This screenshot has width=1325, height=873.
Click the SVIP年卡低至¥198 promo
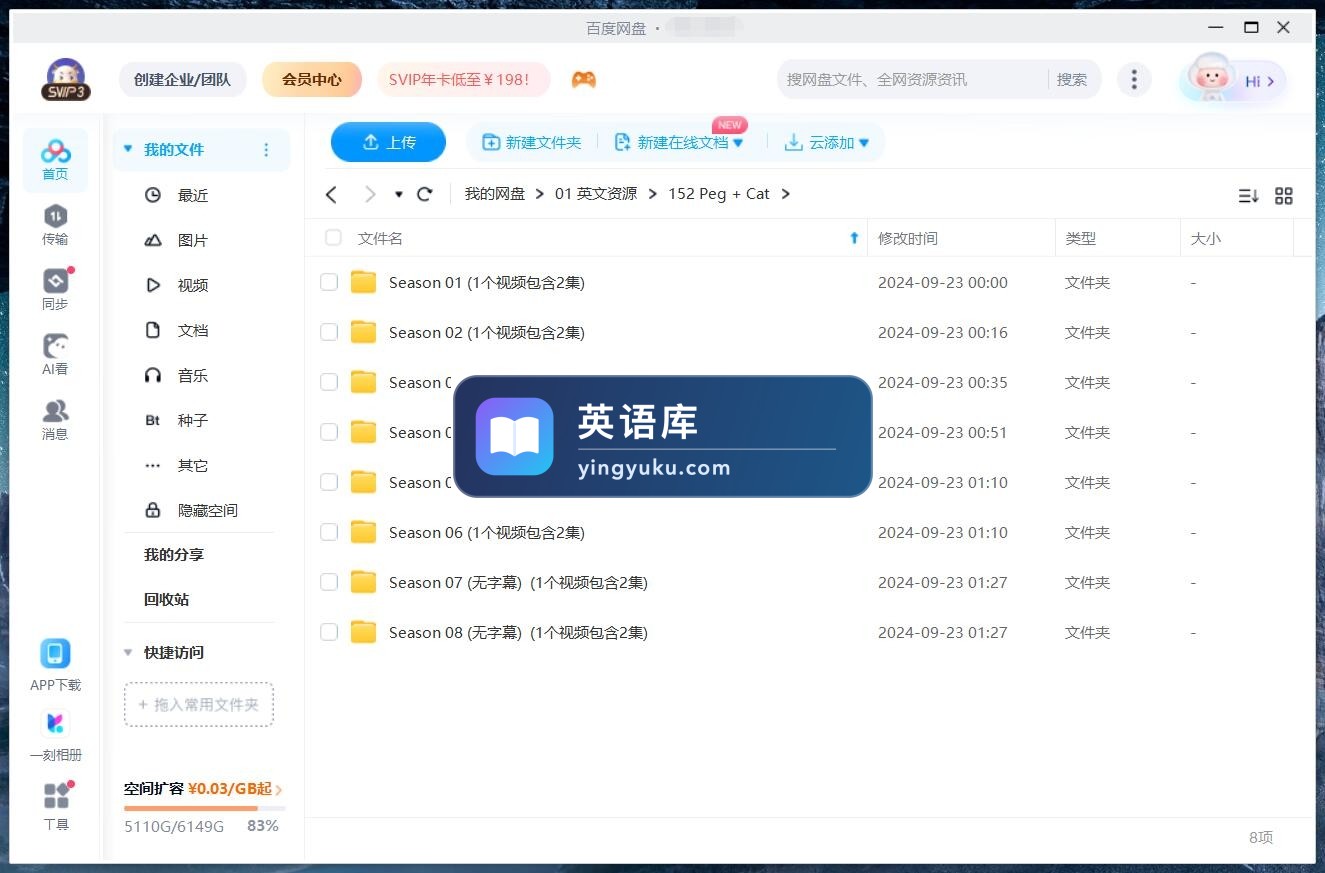coord(463,79)
